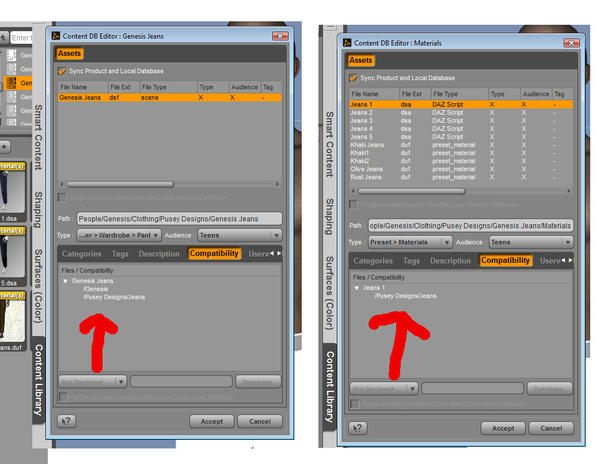Click 5.dsa thumbnail in content library
The height and width of the screenshot is (464, 600).
(x=12, y=256)
